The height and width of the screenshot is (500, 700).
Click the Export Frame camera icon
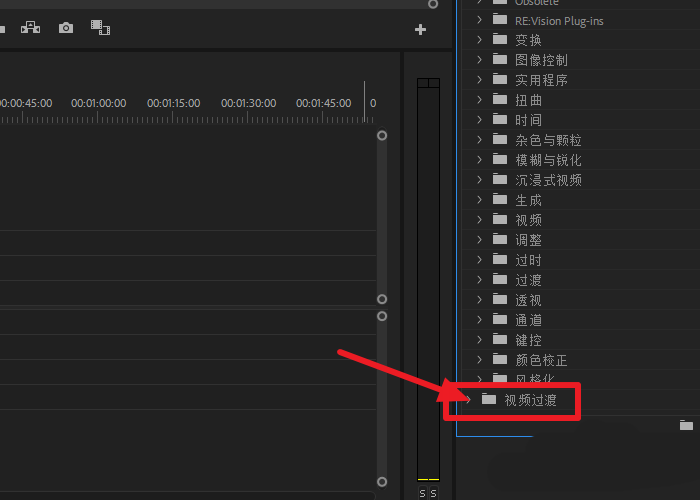(66, 28)
